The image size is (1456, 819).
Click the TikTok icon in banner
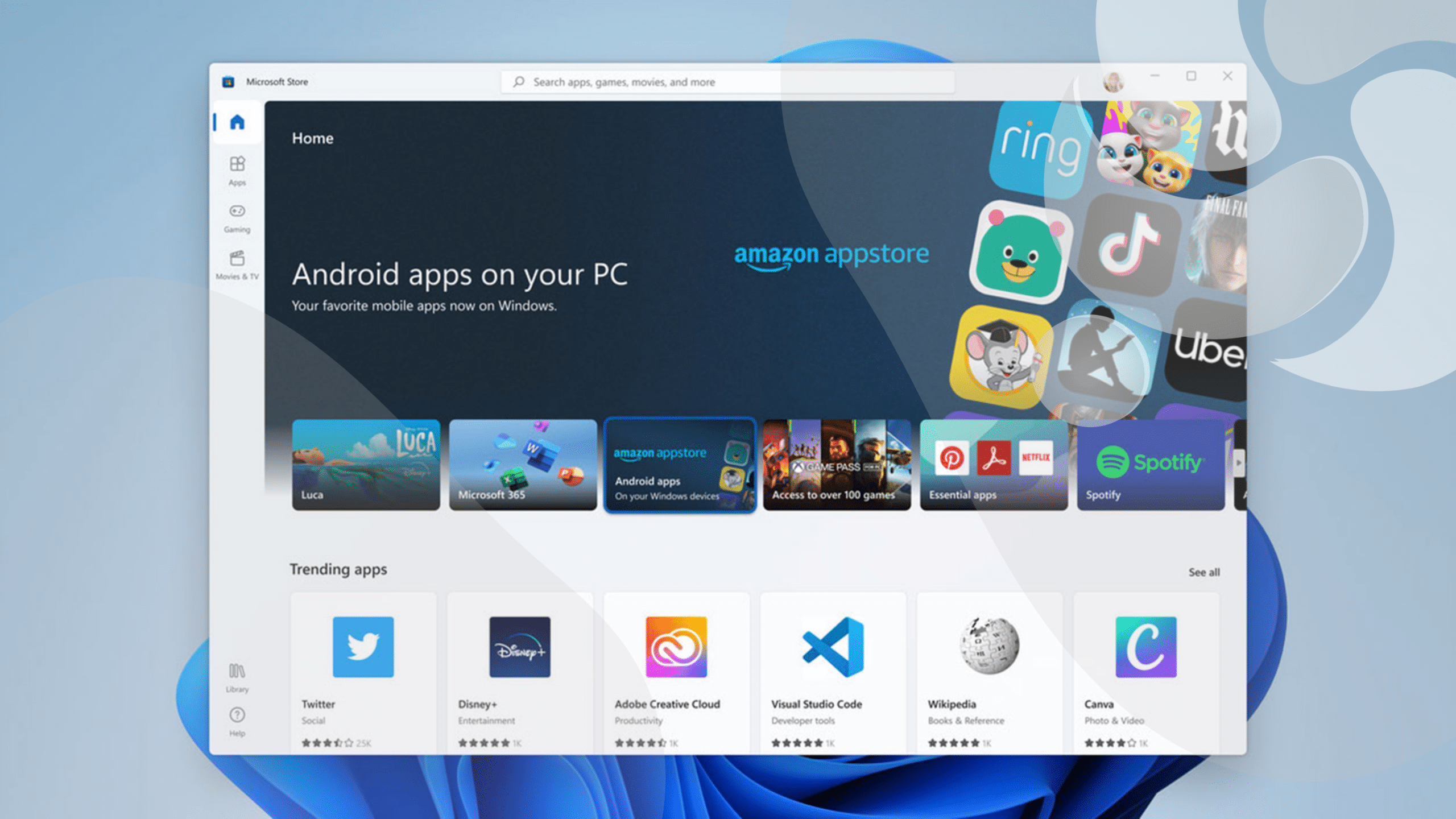pos(1130,245)
